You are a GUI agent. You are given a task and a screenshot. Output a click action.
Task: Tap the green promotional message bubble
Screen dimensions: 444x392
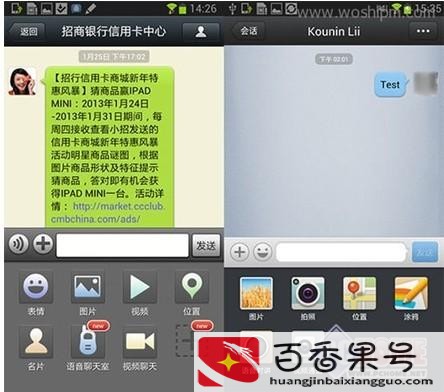click(x=110, y=147)
